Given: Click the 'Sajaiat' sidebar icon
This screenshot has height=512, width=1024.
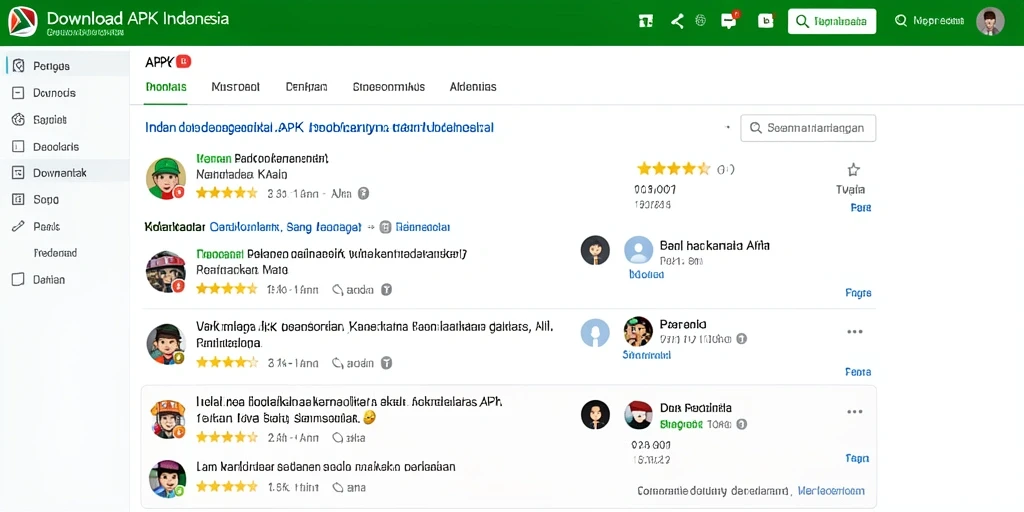Looking at the screenshot, I should click(19, 120).
